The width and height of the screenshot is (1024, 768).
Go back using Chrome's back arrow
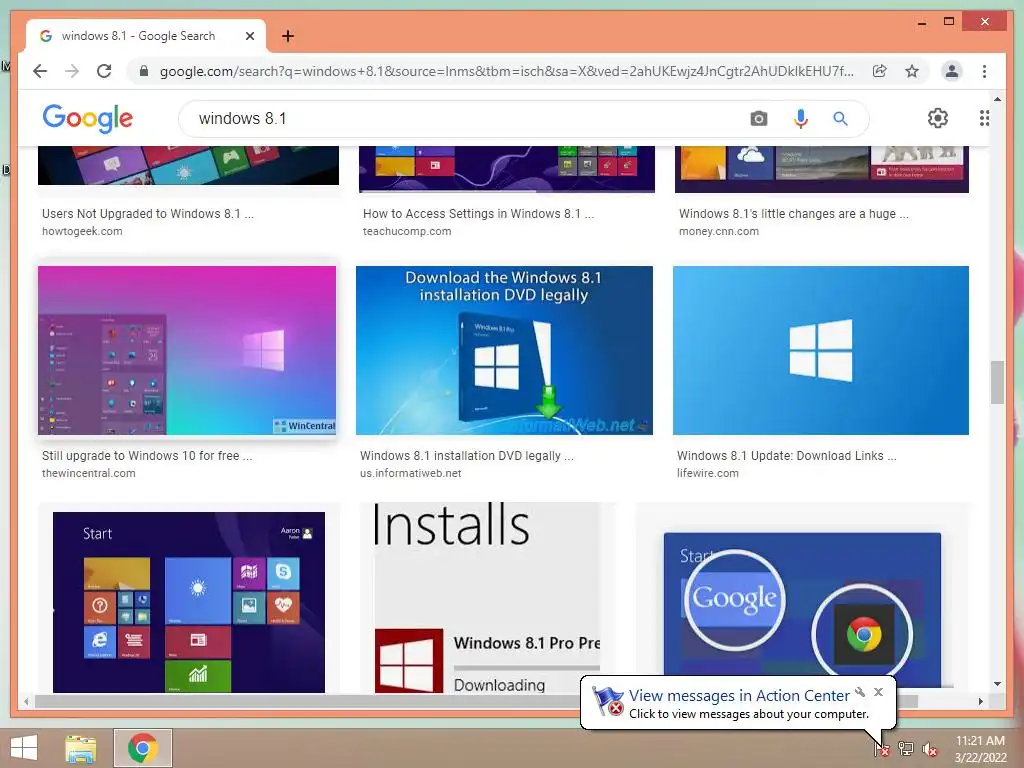[40, 71]
